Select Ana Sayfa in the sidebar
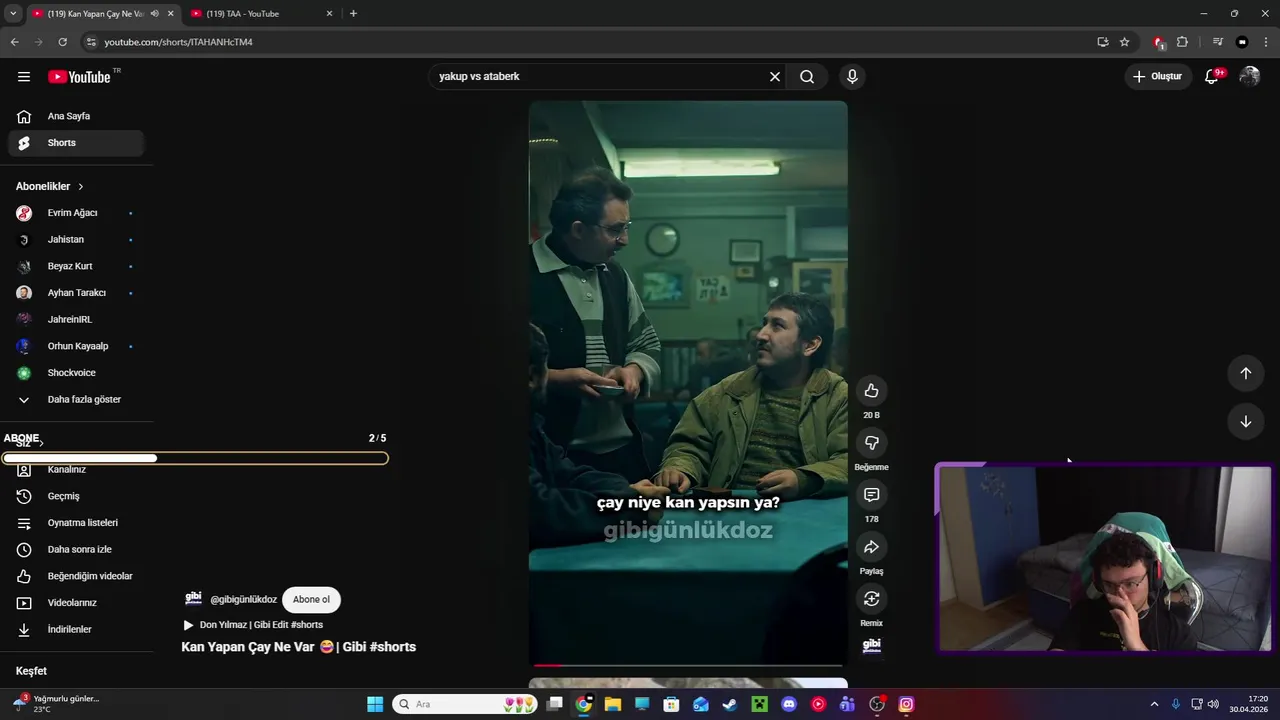 [76, 117]
